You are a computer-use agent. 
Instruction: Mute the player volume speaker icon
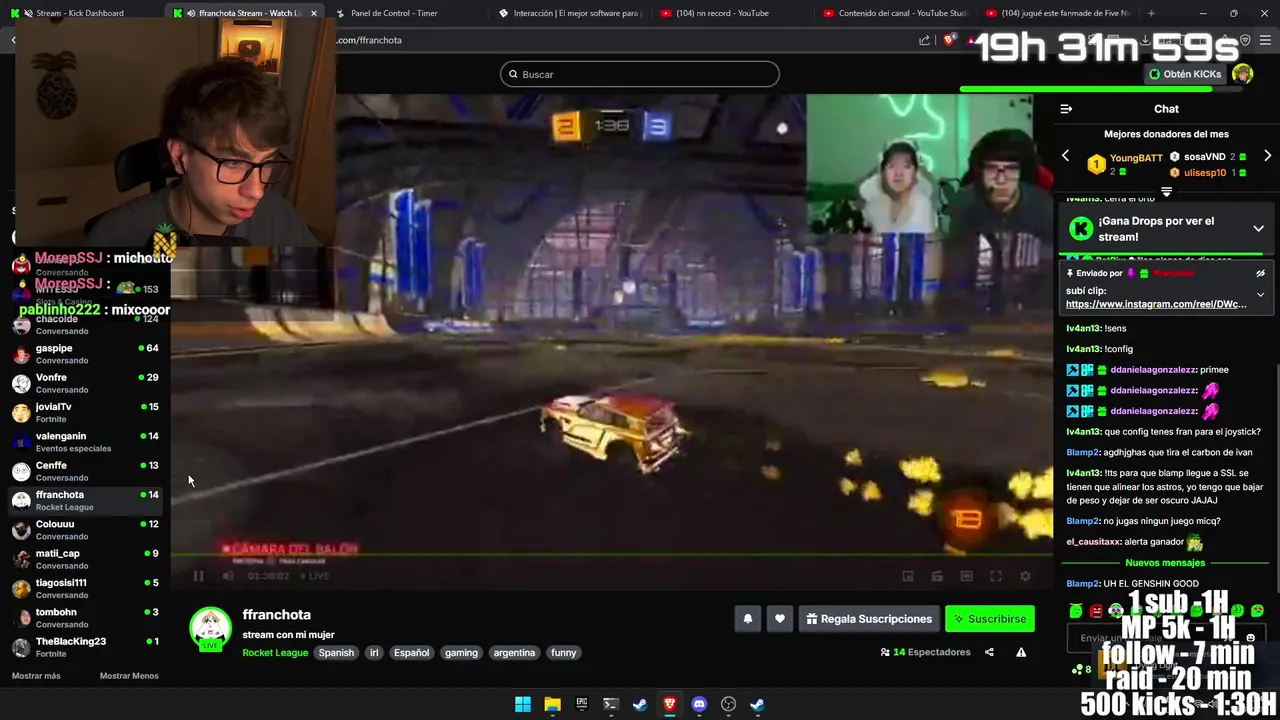coord(228,576)
